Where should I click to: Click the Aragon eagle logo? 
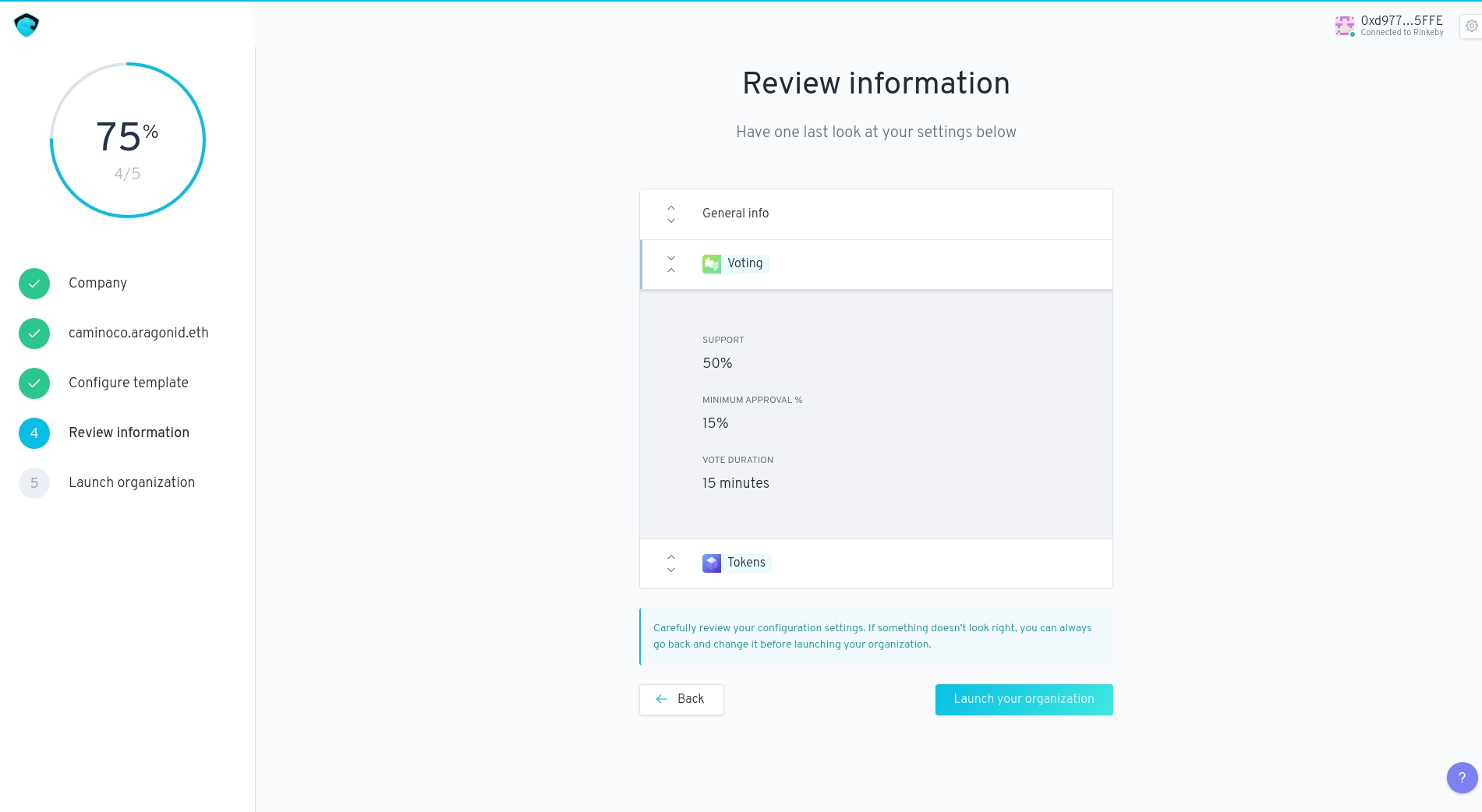point(27,25)
